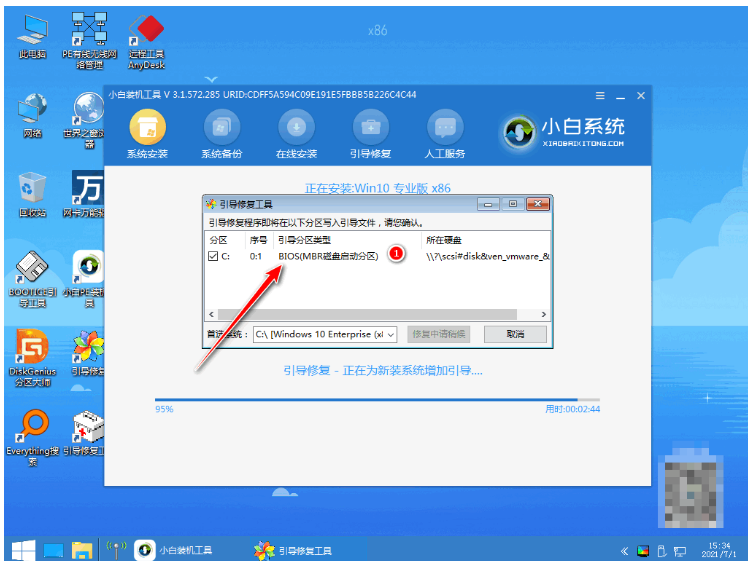Launch the AnyDesk remote tool shortcut

click(x=146, y=42)
